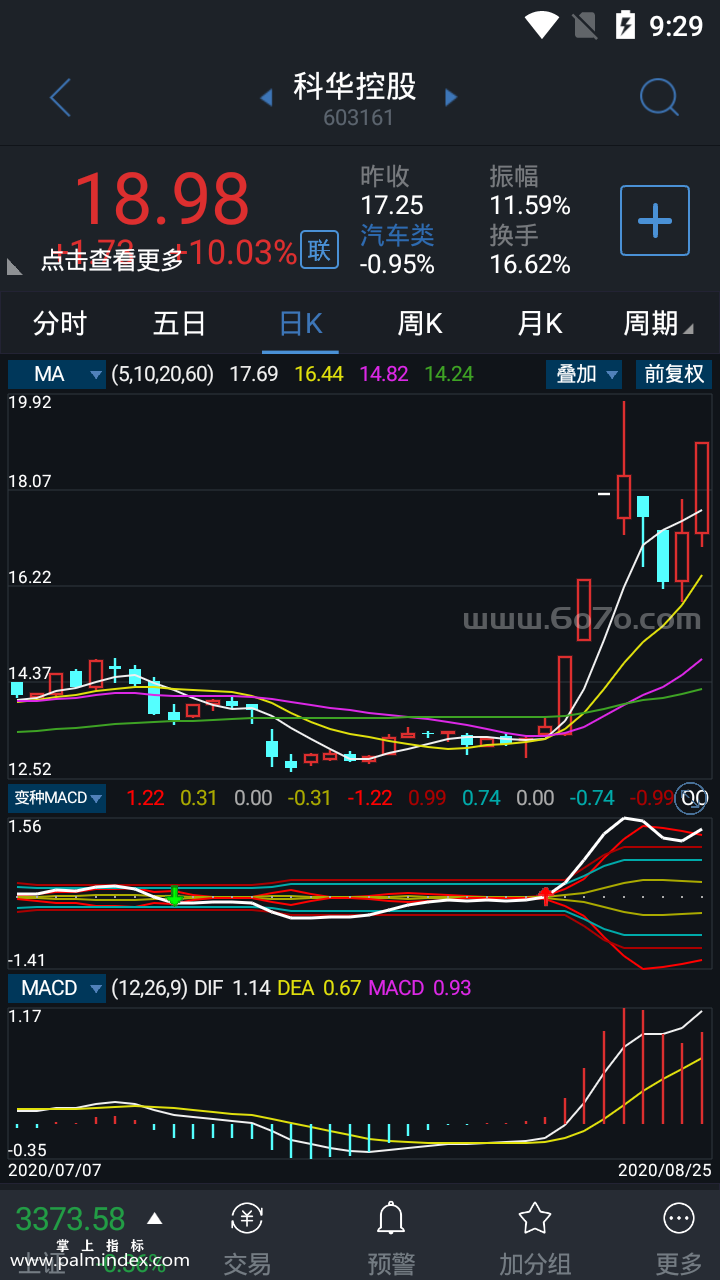Tap the 振幅 value 11.59%

[x=530, y=206]
